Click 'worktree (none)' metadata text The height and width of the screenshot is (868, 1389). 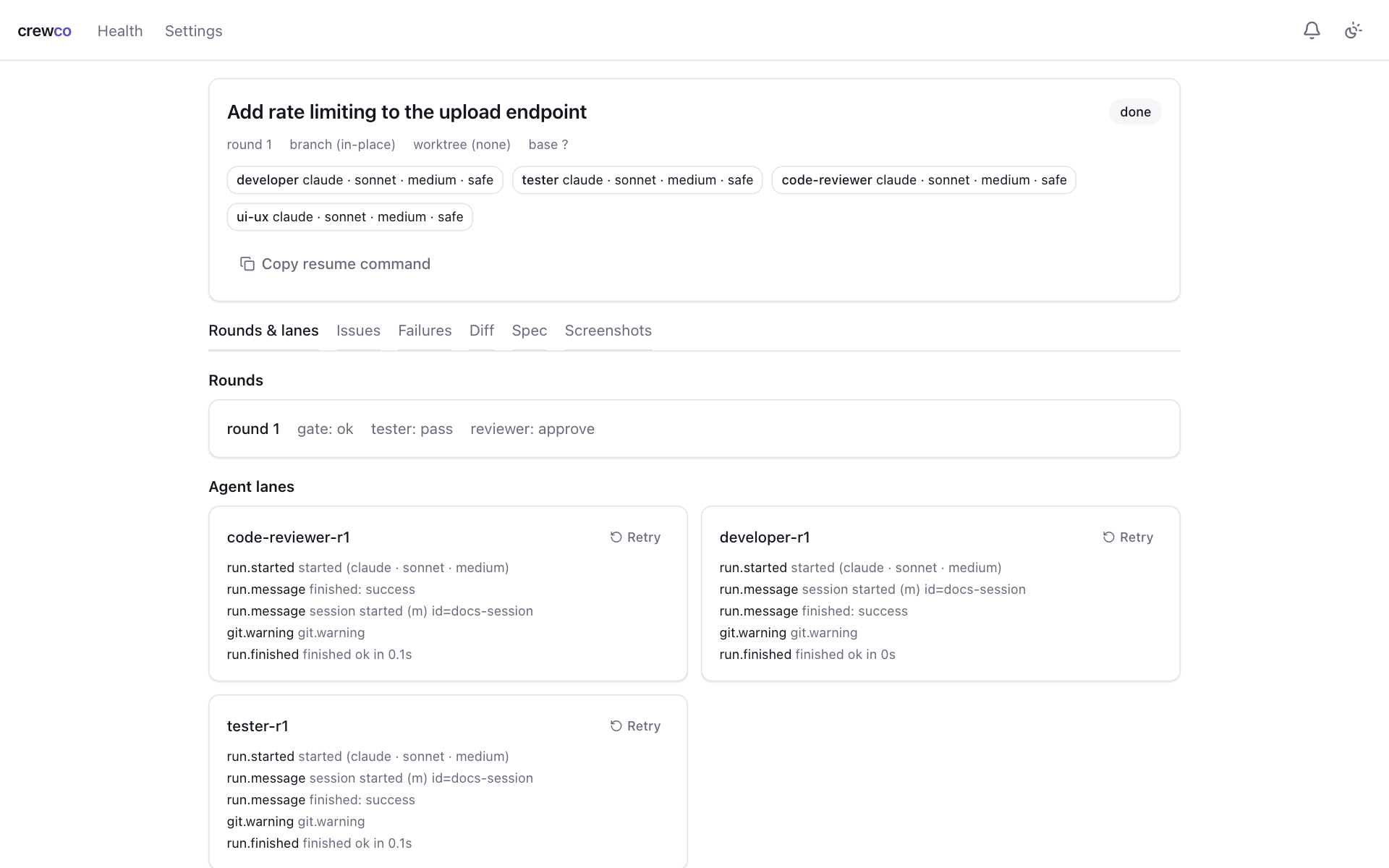[462, 145]
